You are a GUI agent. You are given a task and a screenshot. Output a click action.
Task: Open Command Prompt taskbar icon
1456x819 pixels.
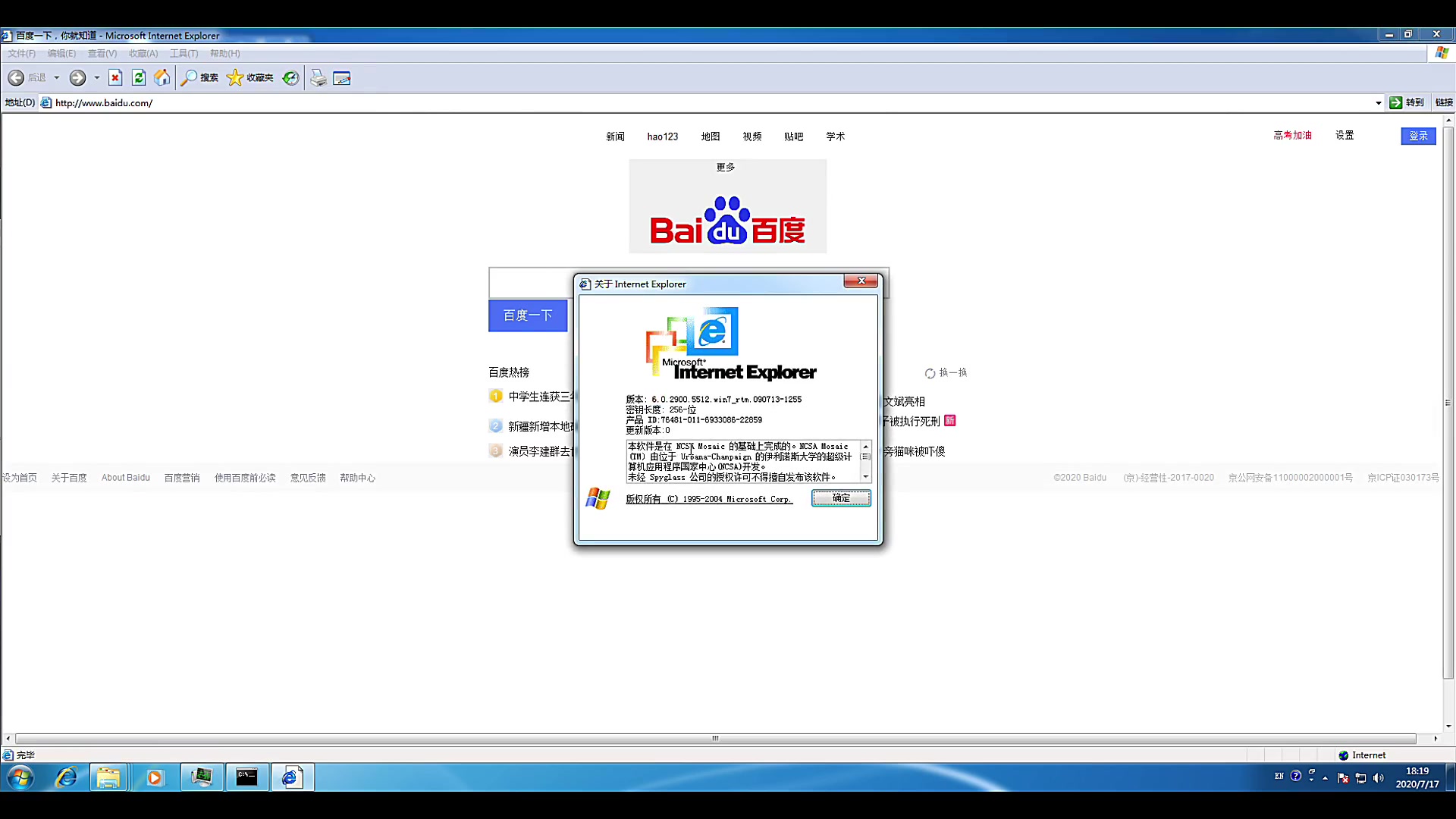click(247, 777)
